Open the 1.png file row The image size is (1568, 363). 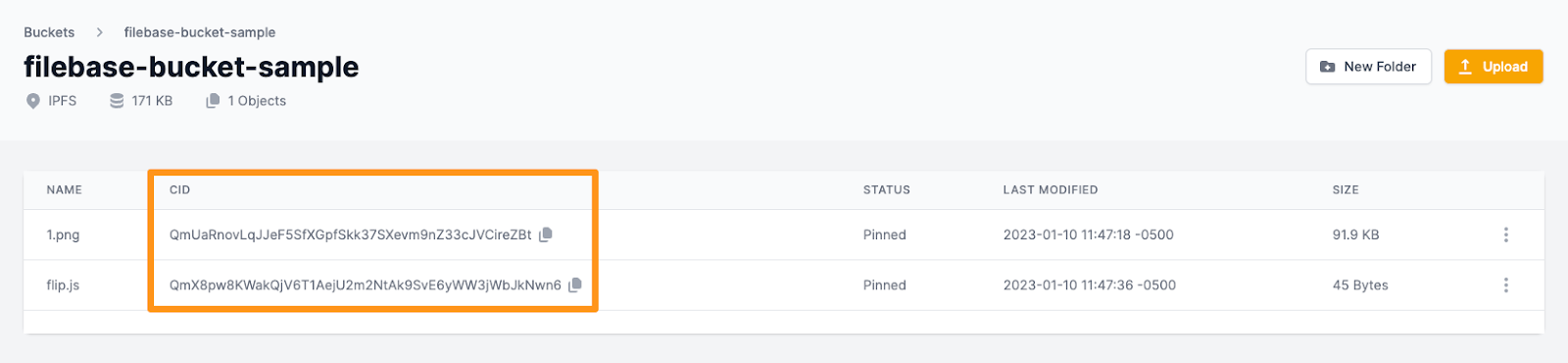[x=784, y=234]
